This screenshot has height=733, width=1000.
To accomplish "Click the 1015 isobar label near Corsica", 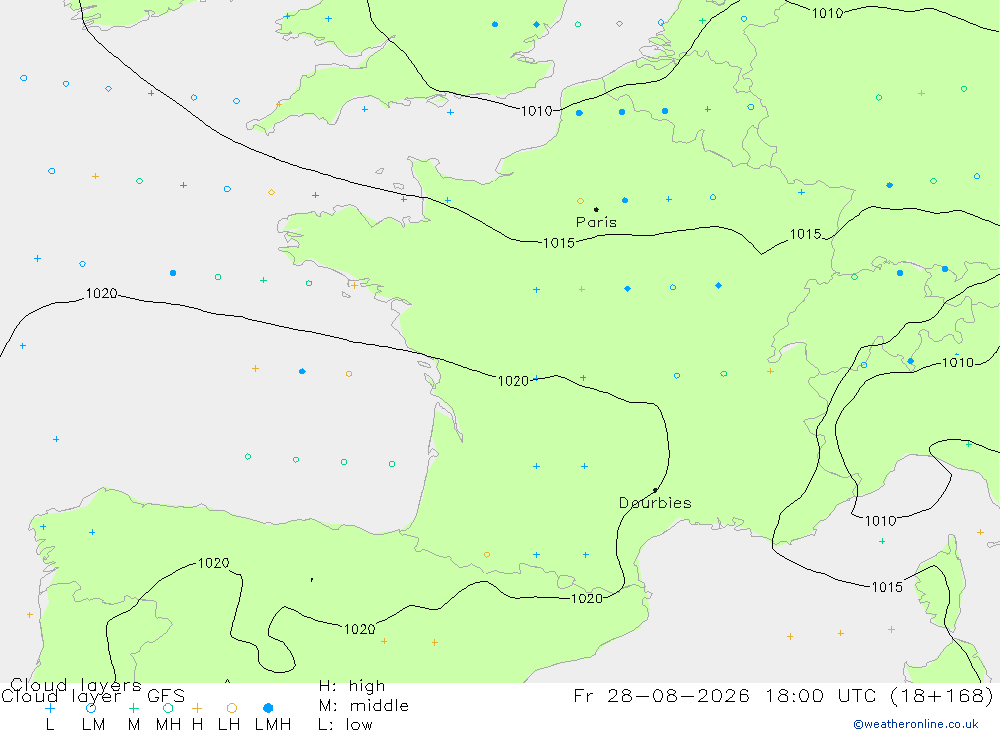I will pos(887,587).
